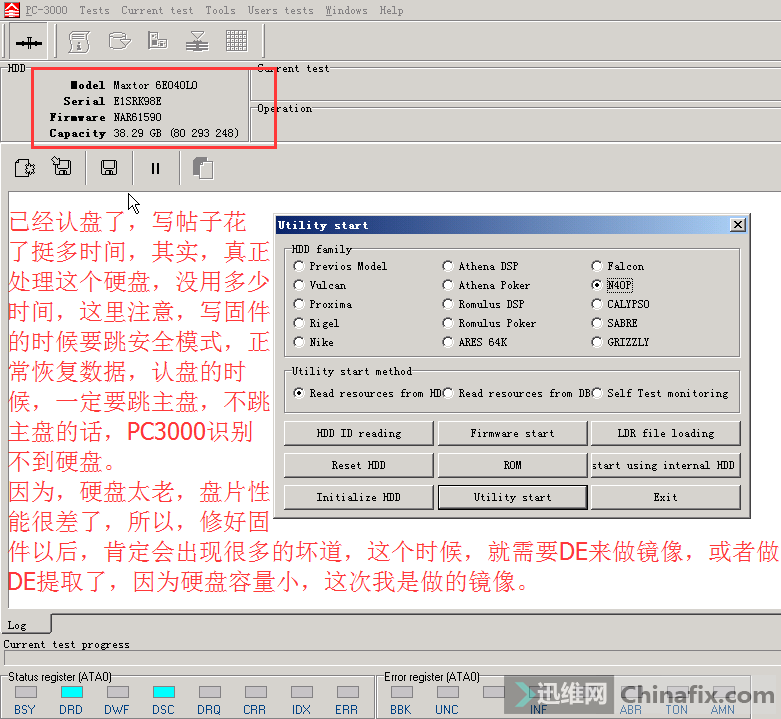Click the ERR status indicator
Image resolution: width=781 pixels, height=719 pixels.
348,692
